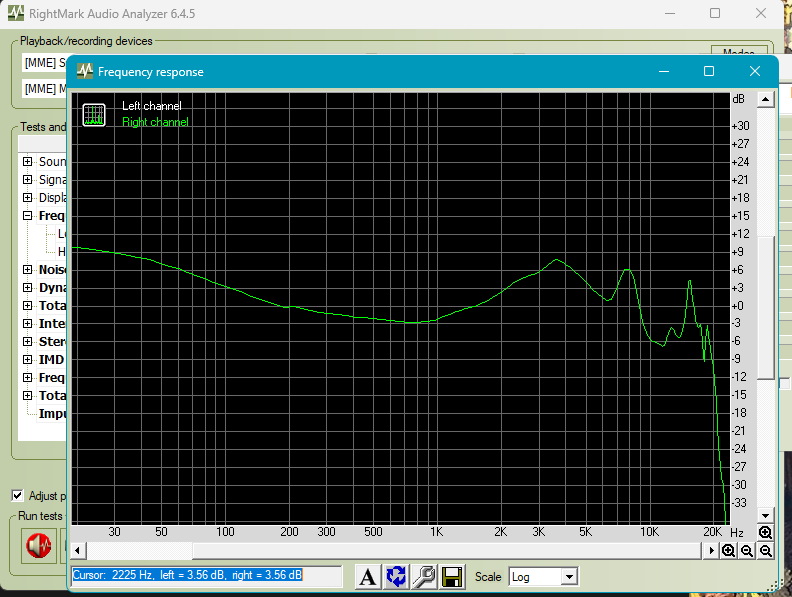
Task: Zoom out on the horizontal frequency axis
Action: pyautogui.click(x=747, y=551)
